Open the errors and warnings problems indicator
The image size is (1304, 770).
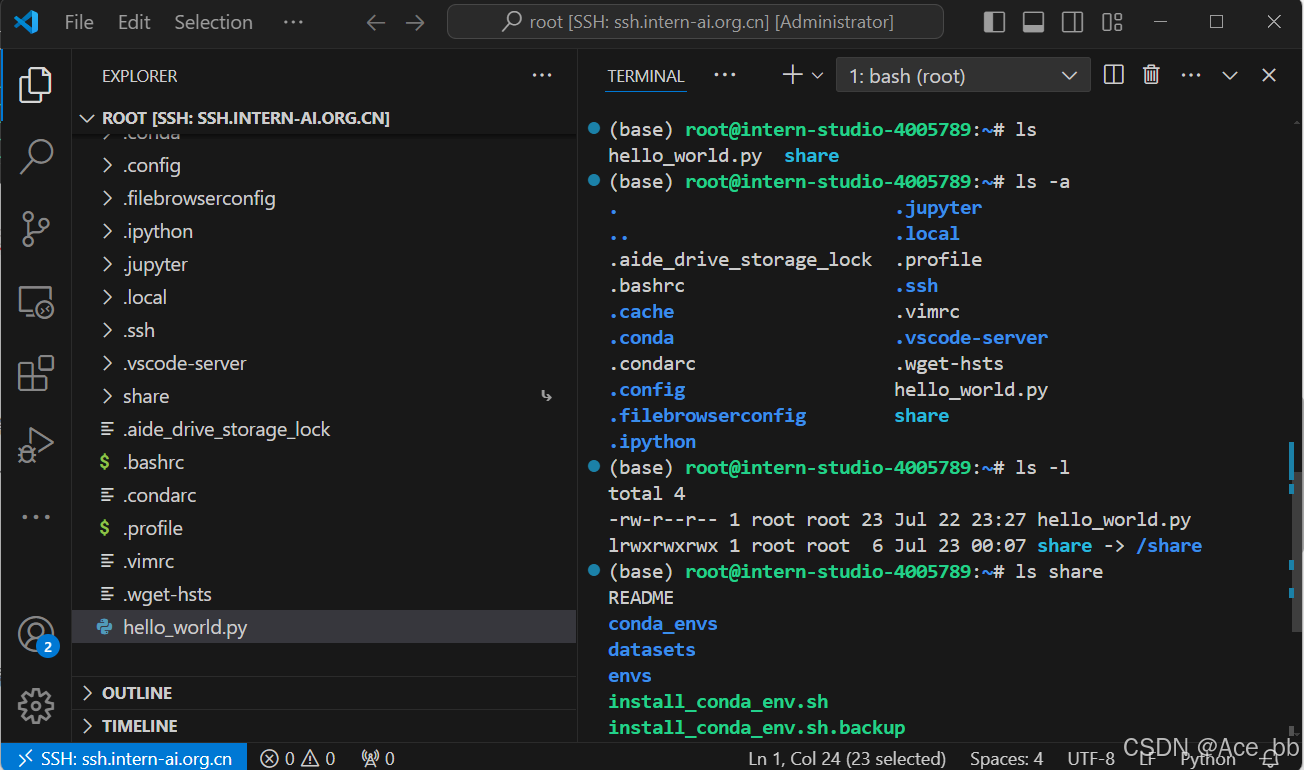point(298,758)
